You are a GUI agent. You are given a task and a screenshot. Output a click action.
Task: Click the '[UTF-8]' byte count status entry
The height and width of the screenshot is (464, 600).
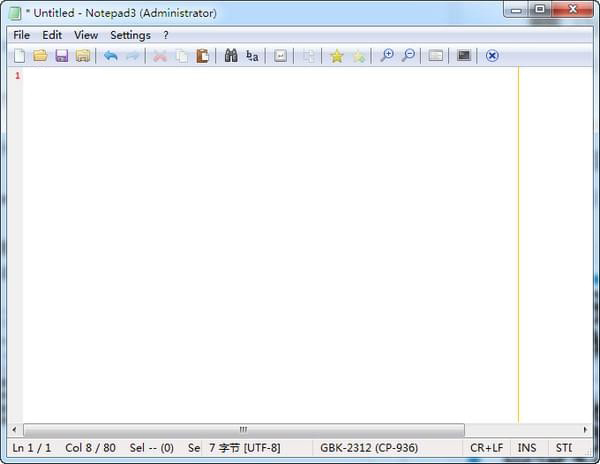pyautogui.click(x=245, y=448)
